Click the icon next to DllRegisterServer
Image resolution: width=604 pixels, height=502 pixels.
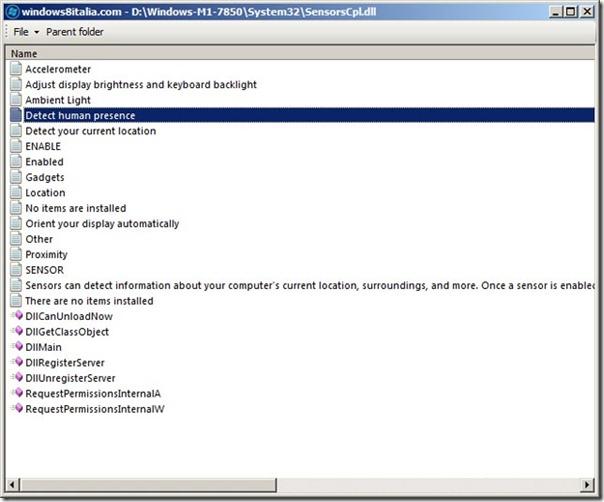[x=16, y=362]
